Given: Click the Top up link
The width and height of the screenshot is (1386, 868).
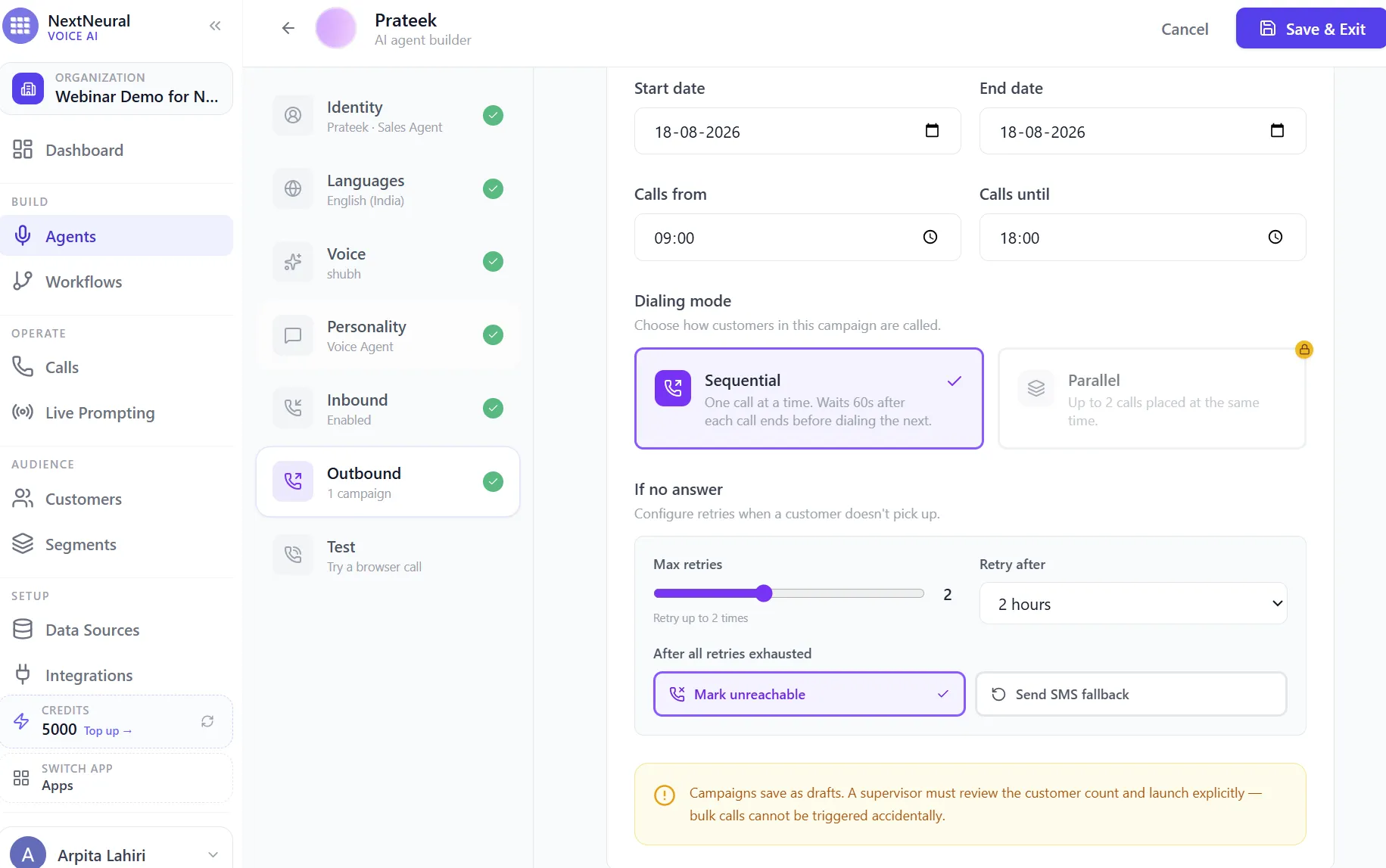Looking at the screenshot, I should (107, 730).
